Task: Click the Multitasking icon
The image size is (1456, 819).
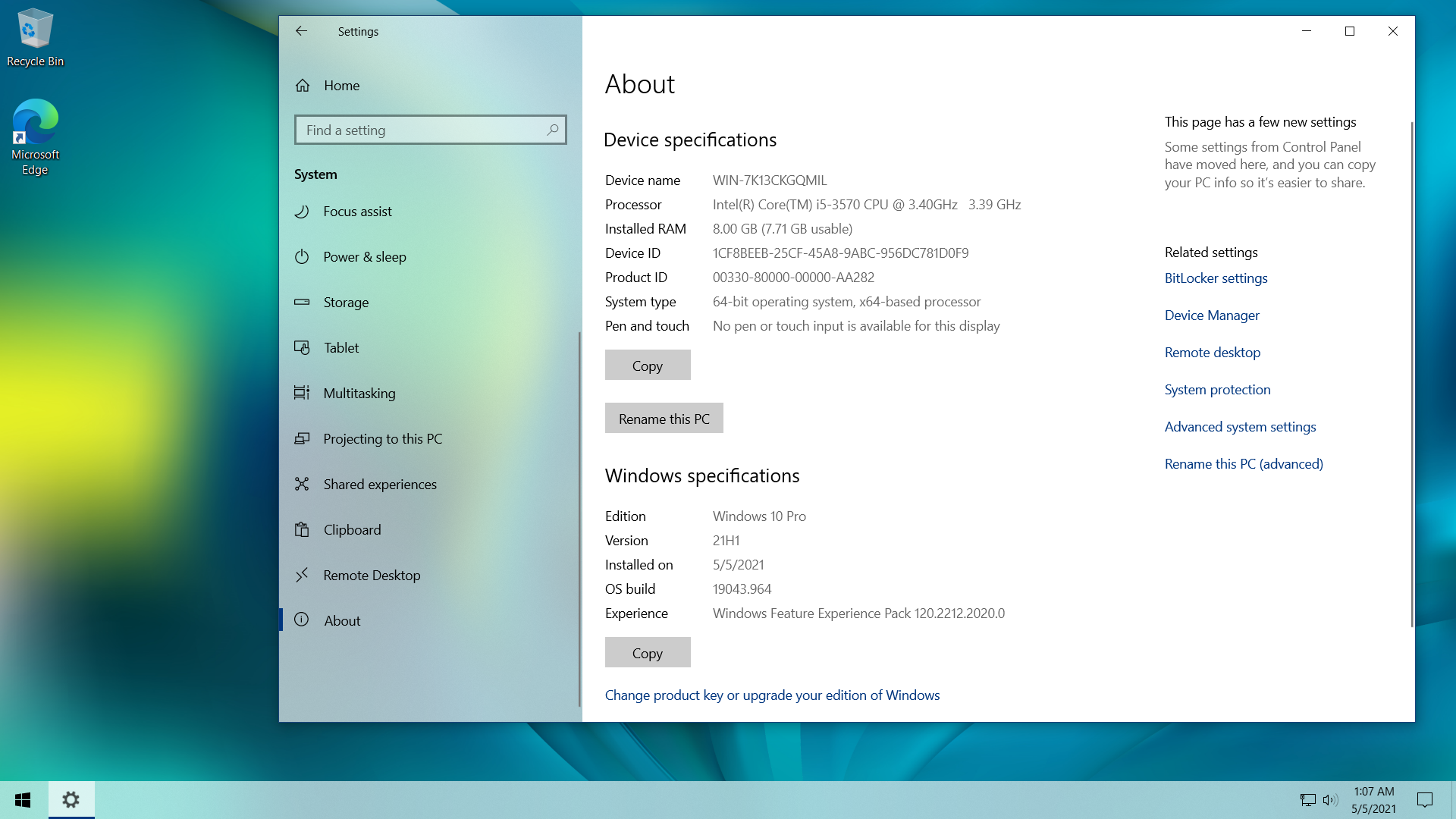Action: 302,393
